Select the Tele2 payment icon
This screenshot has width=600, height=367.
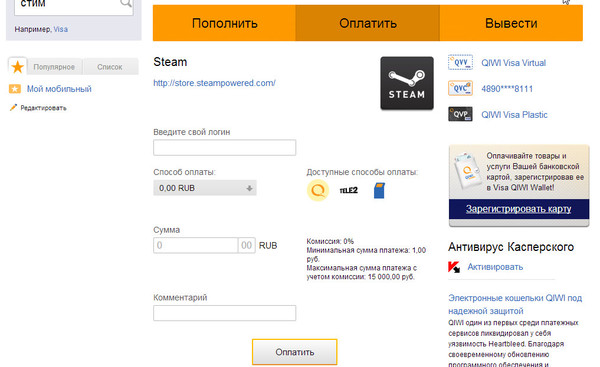point(349,190)
